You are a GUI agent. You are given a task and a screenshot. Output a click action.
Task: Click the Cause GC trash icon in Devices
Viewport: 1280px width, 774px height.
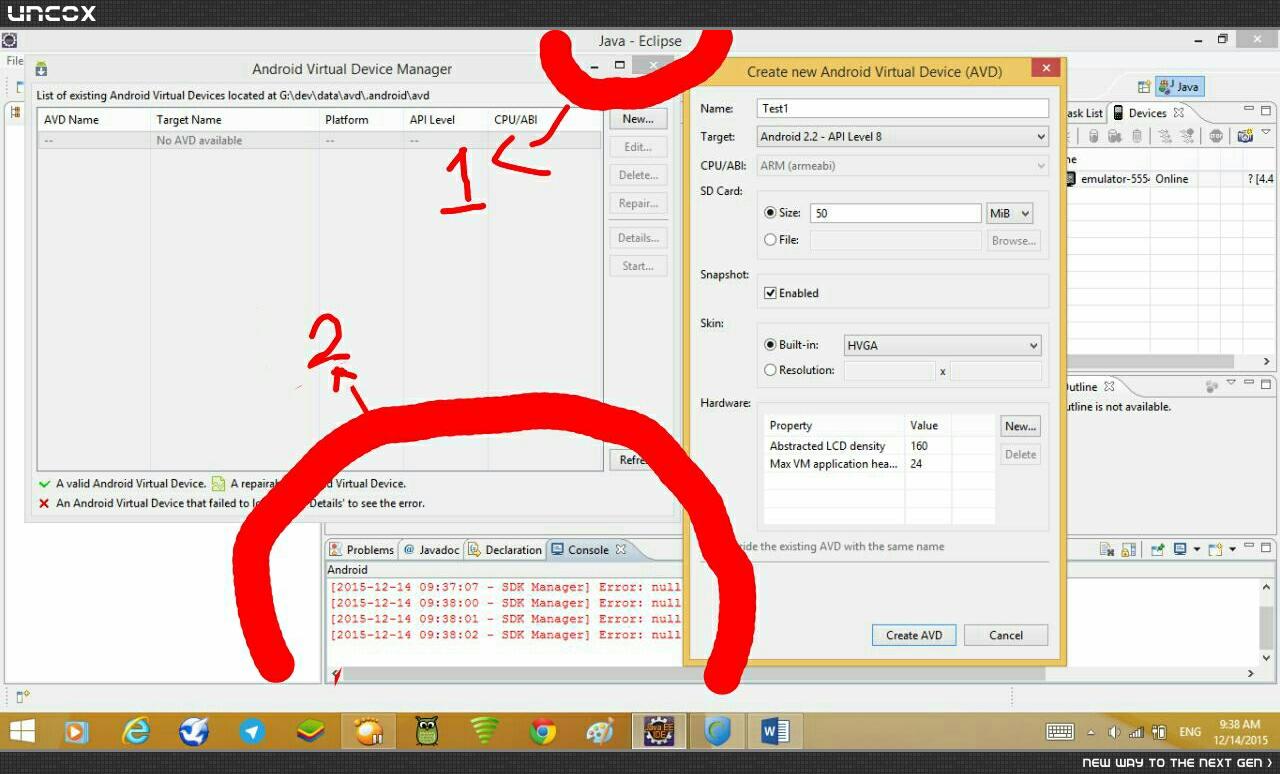coord(1136,137)
